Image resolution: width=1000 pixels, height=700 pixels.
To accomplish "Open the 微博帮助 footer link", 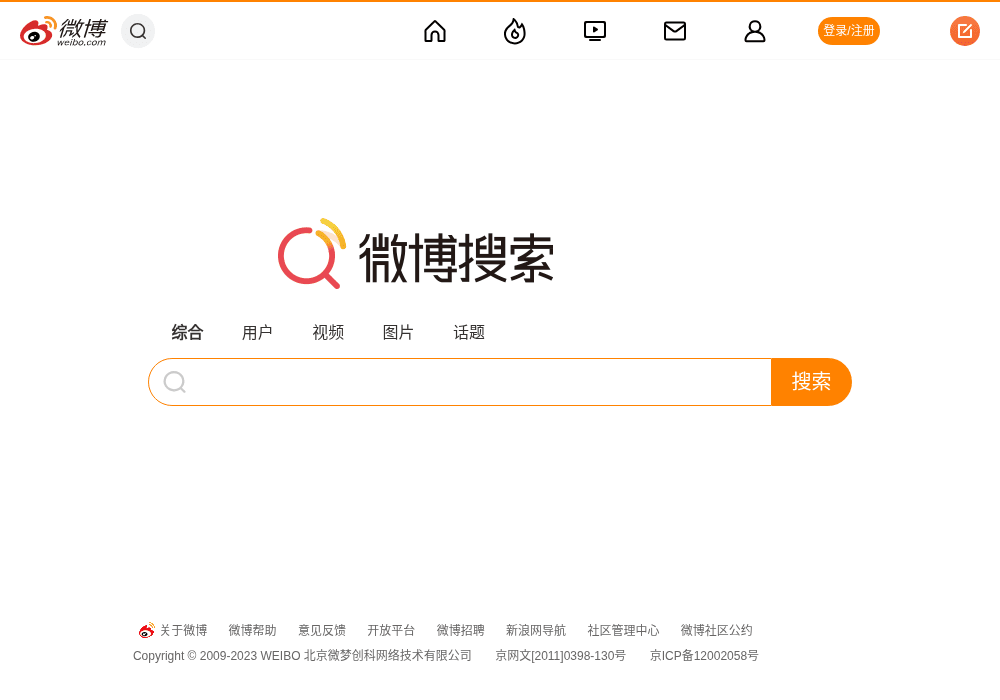I will point(253,631).
